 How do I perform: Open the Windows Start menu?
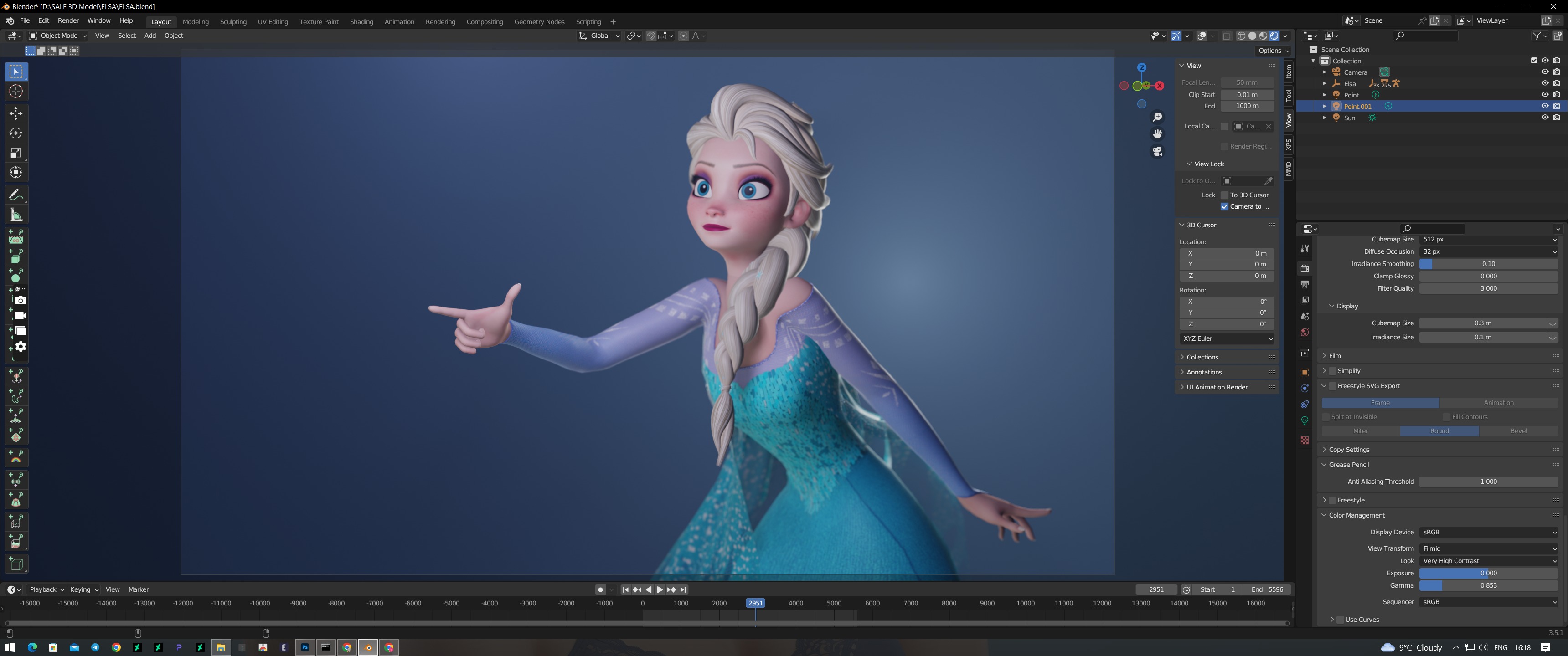click(x=10, y=647)
